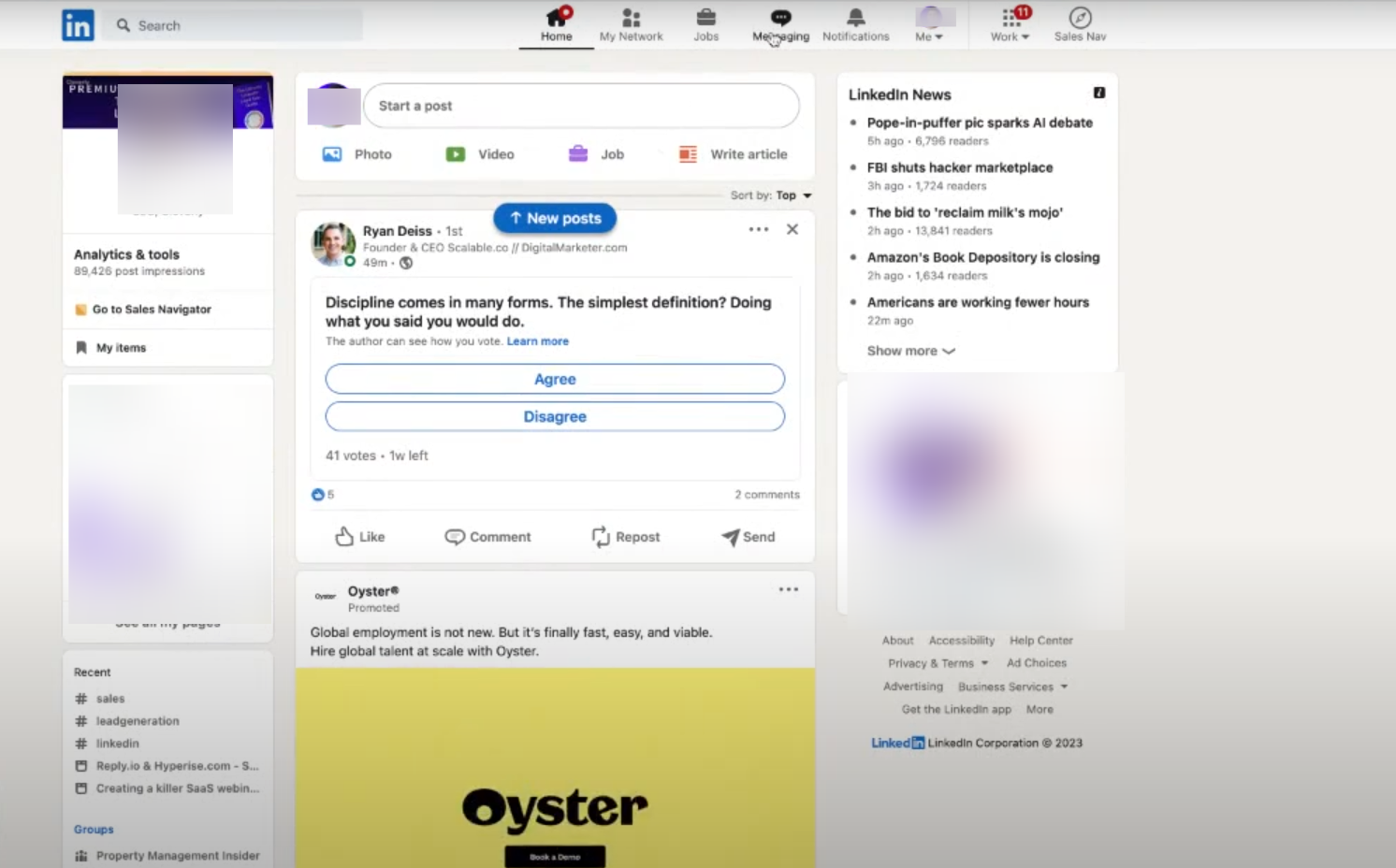The width and height of the screenshot is (1396, 868).
Task: Open the Ad Choices link
Action: [x=1037, y=663]
